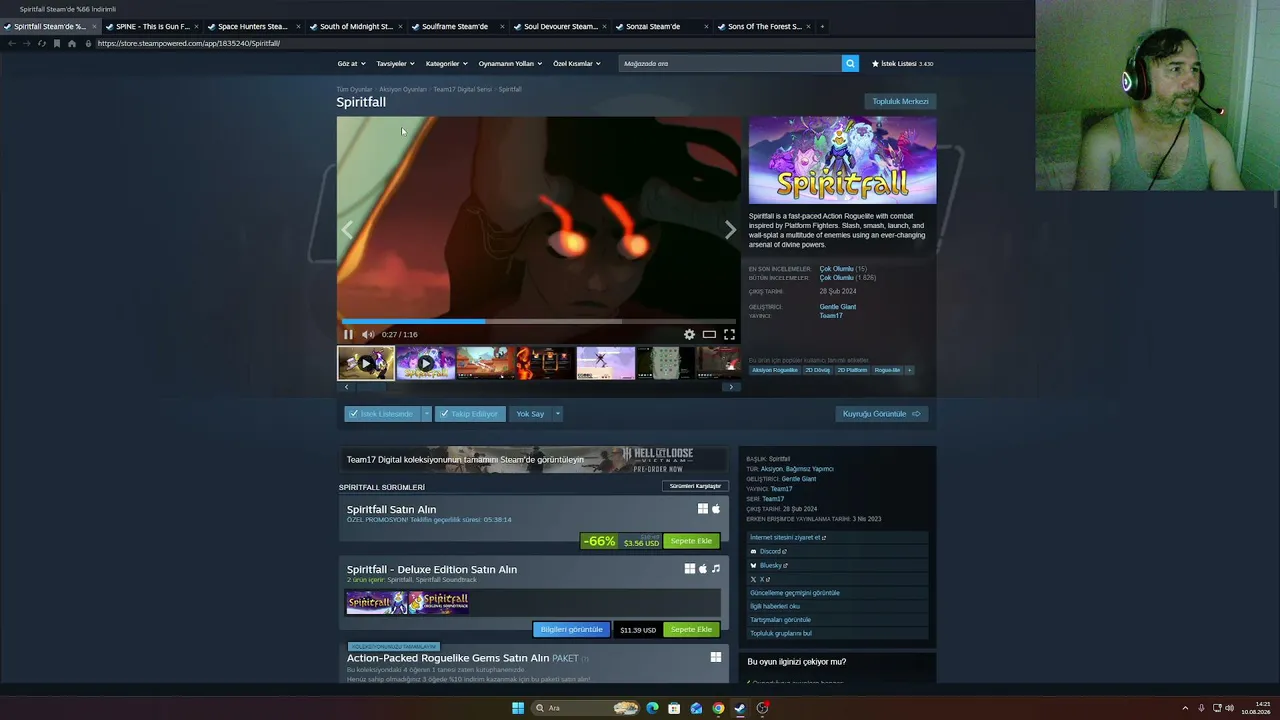Click the store search magnifier button
Viewport: 1280px width, 720px height.
coord(850,63)
